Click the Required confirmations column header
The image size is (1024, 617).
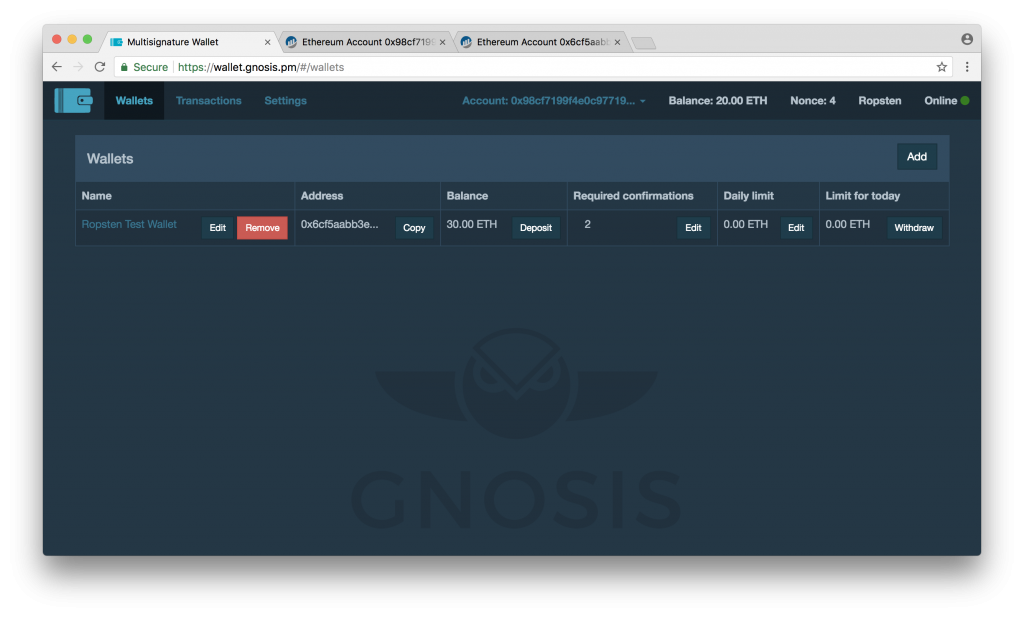[633, 196]
